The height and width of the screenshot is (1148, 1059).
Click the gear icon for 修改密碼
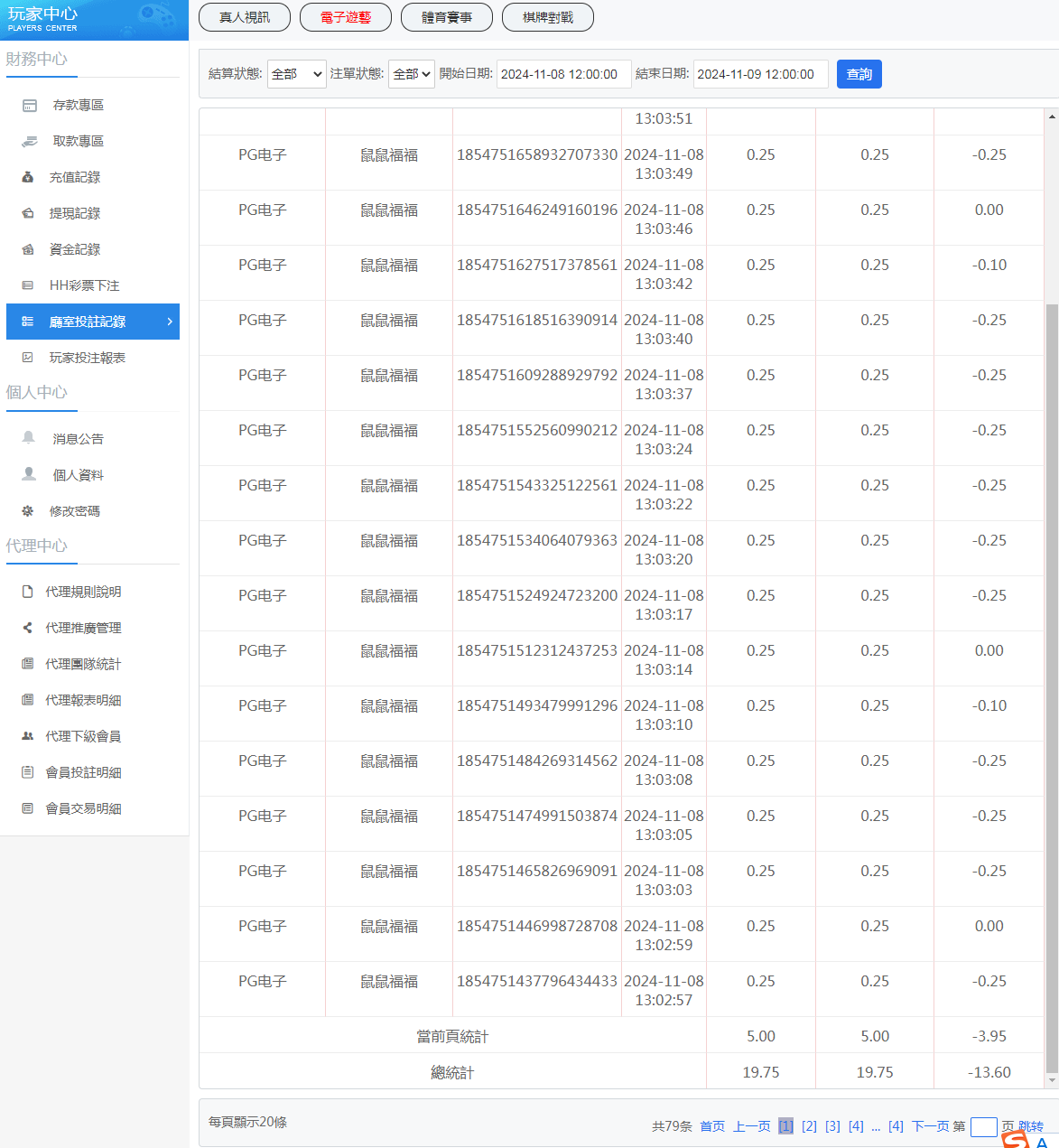coord(28,511)
